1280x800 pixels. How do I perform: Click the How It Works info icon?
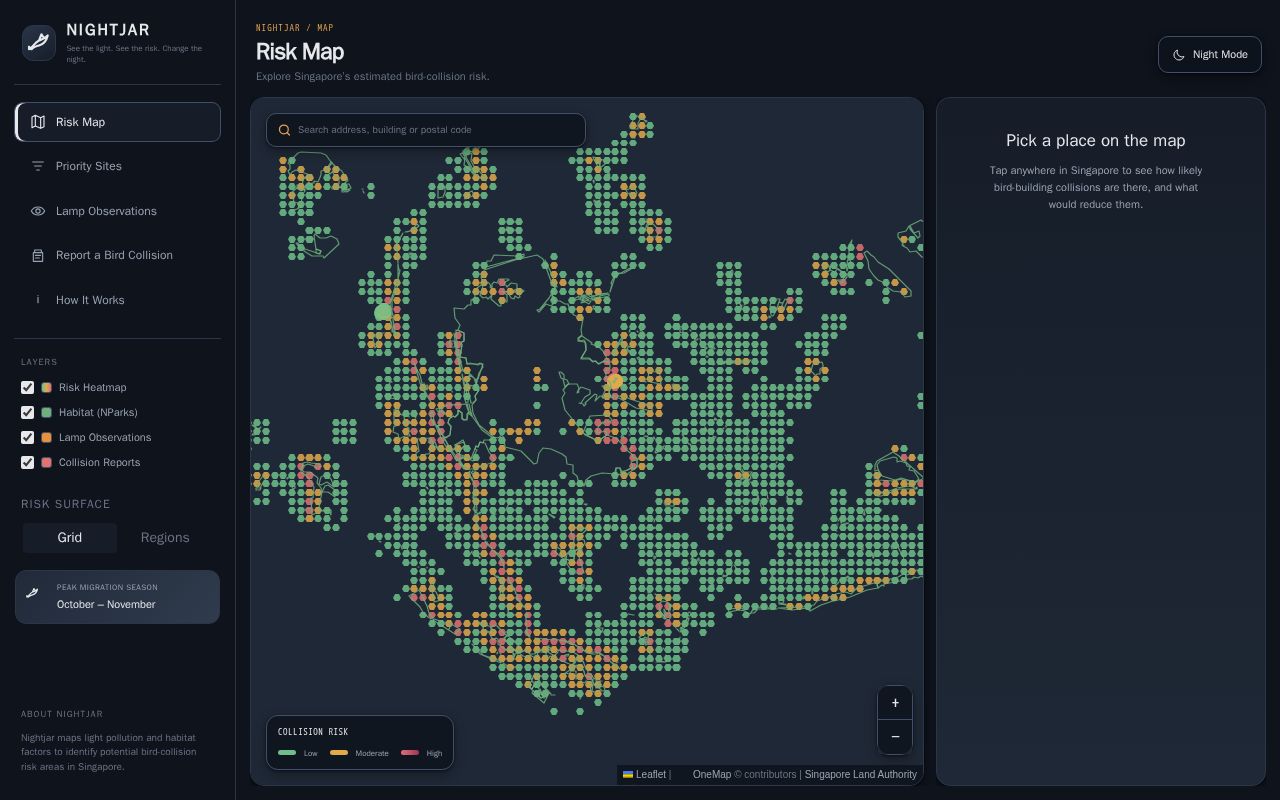coord(38,300)
